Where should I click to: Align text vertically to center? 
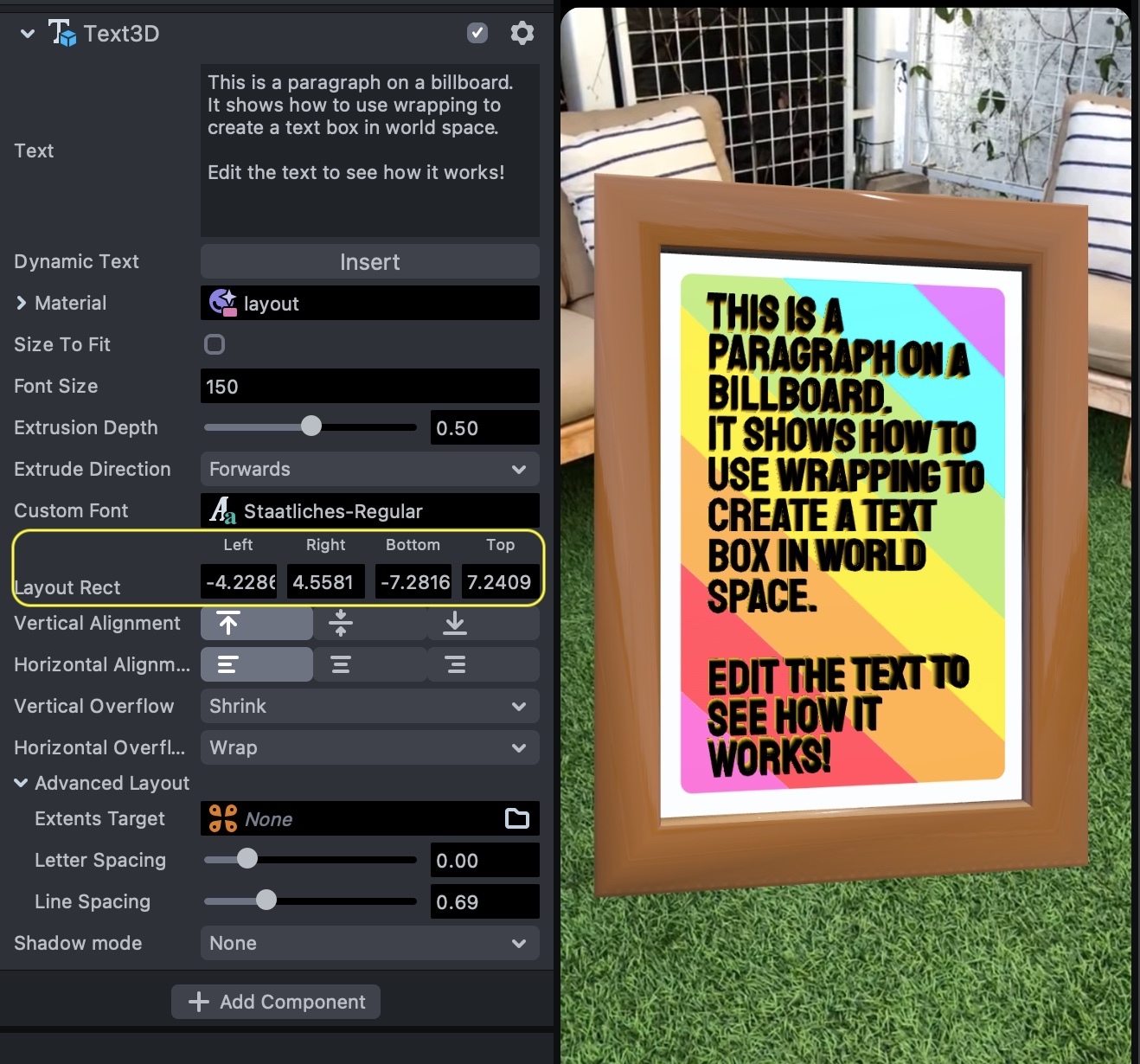tap(341, 623)
